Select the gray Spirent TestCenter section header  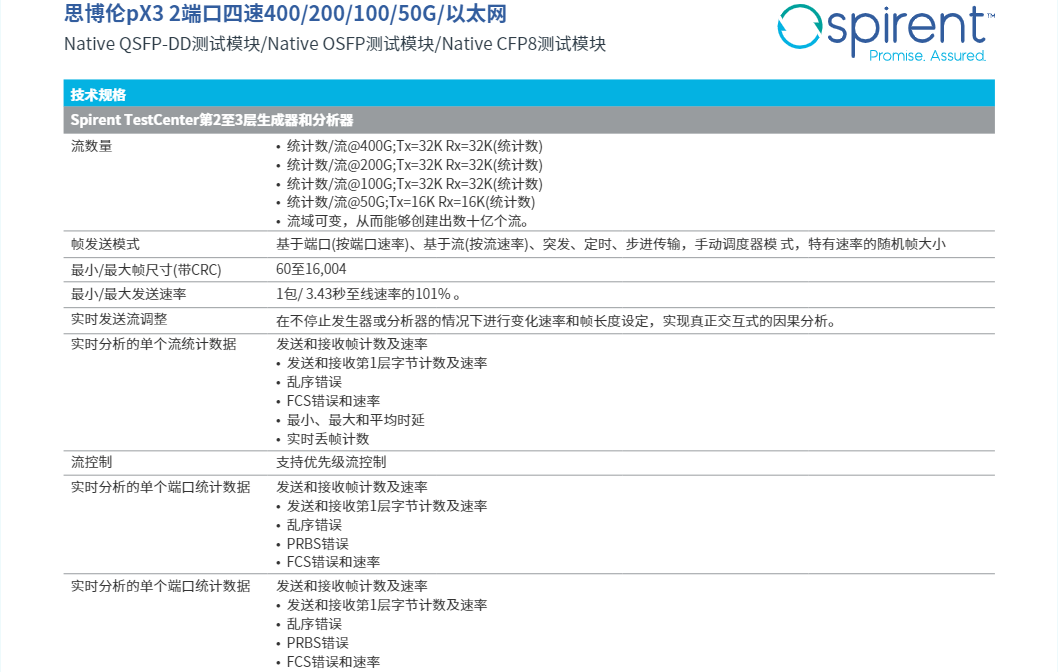tap(529, 120)
